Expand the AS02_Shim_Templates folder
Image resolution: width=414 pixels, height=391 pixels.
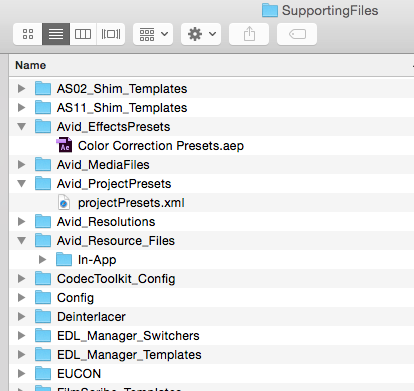[x=21, y=89]
